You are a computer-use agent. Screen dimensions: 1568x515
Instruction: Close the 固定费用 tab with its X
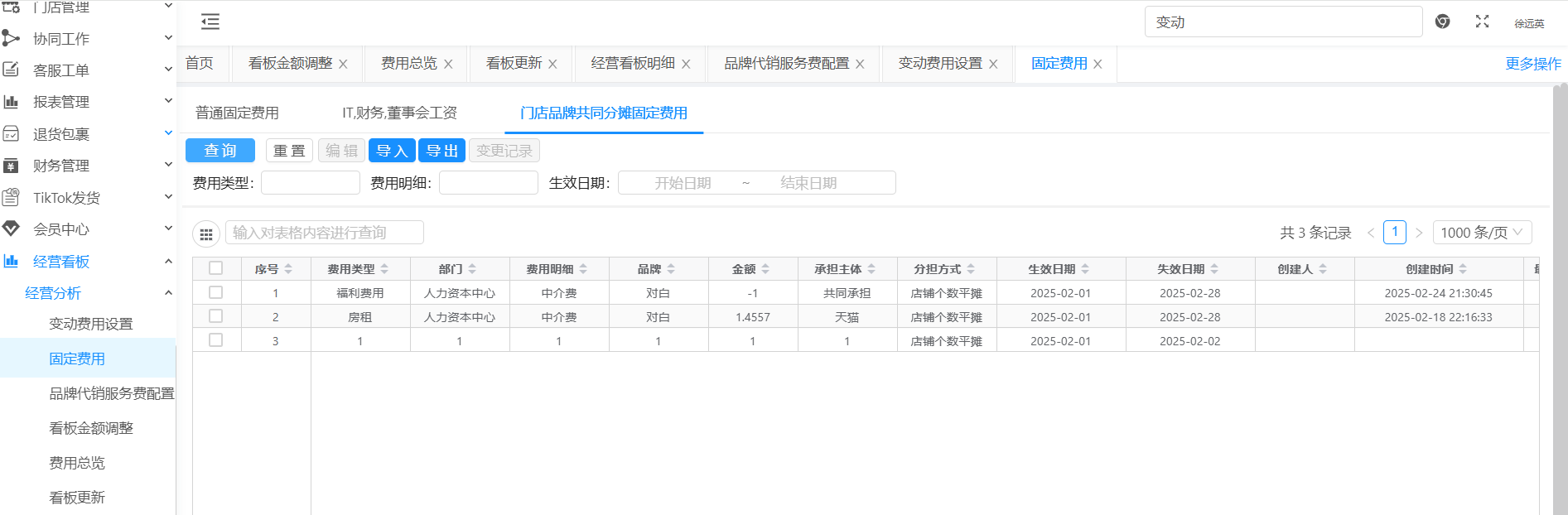1098,65
